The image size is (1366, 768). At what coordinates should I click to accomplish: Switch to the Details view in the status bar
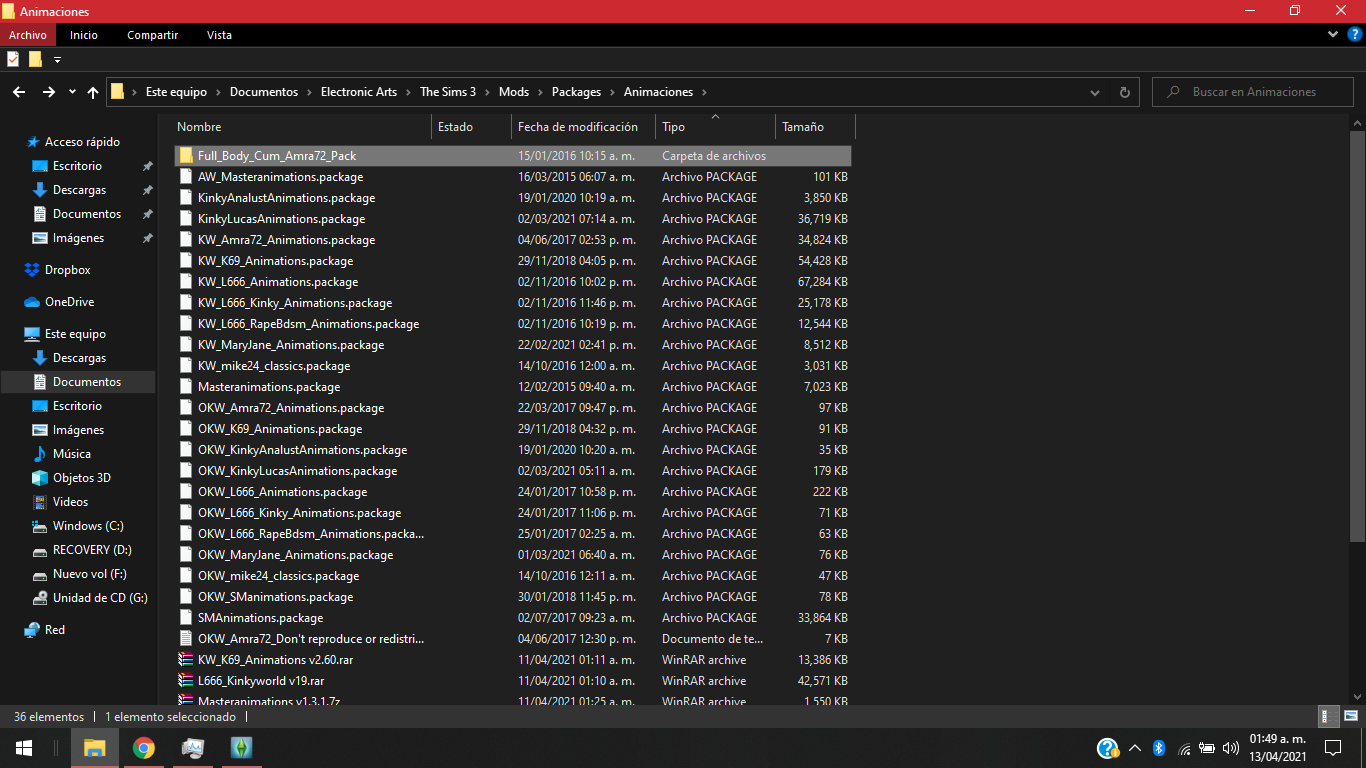point(1329,716)
